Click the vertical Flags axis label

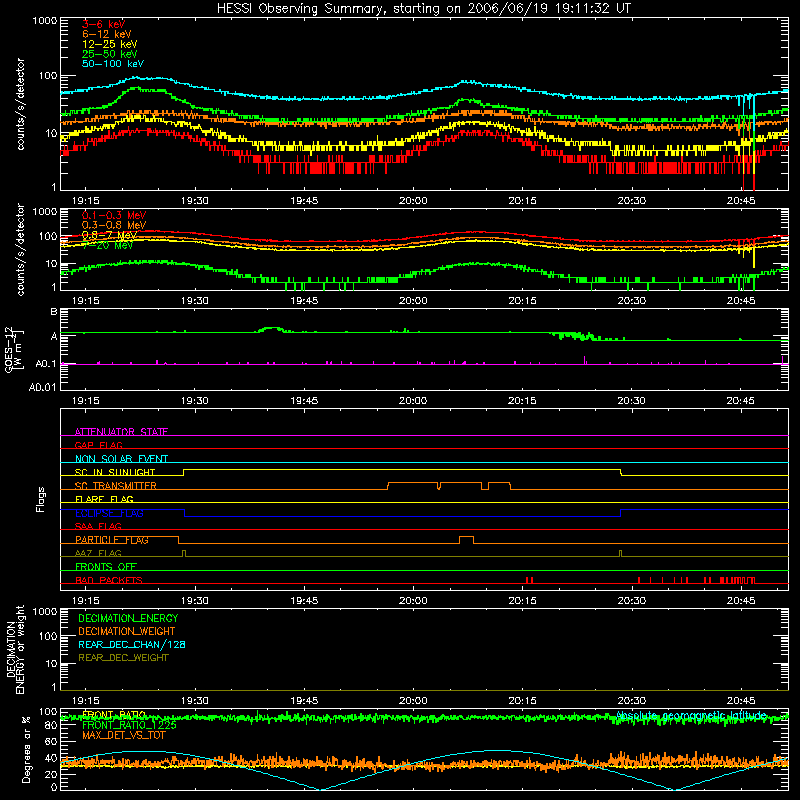click(40, 499)
